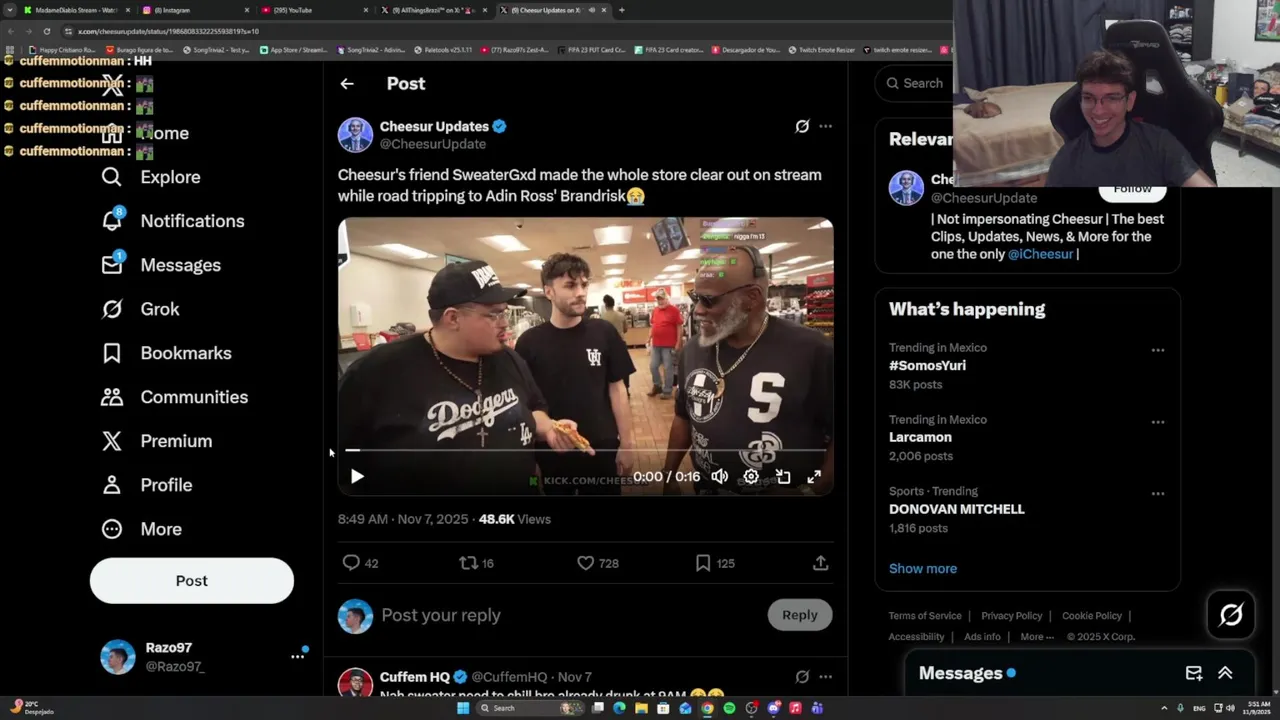The width and height of the screenshot is (1280, 720).
Task: Open Spotify from the taskbar
Action: (x=729, y=708)
